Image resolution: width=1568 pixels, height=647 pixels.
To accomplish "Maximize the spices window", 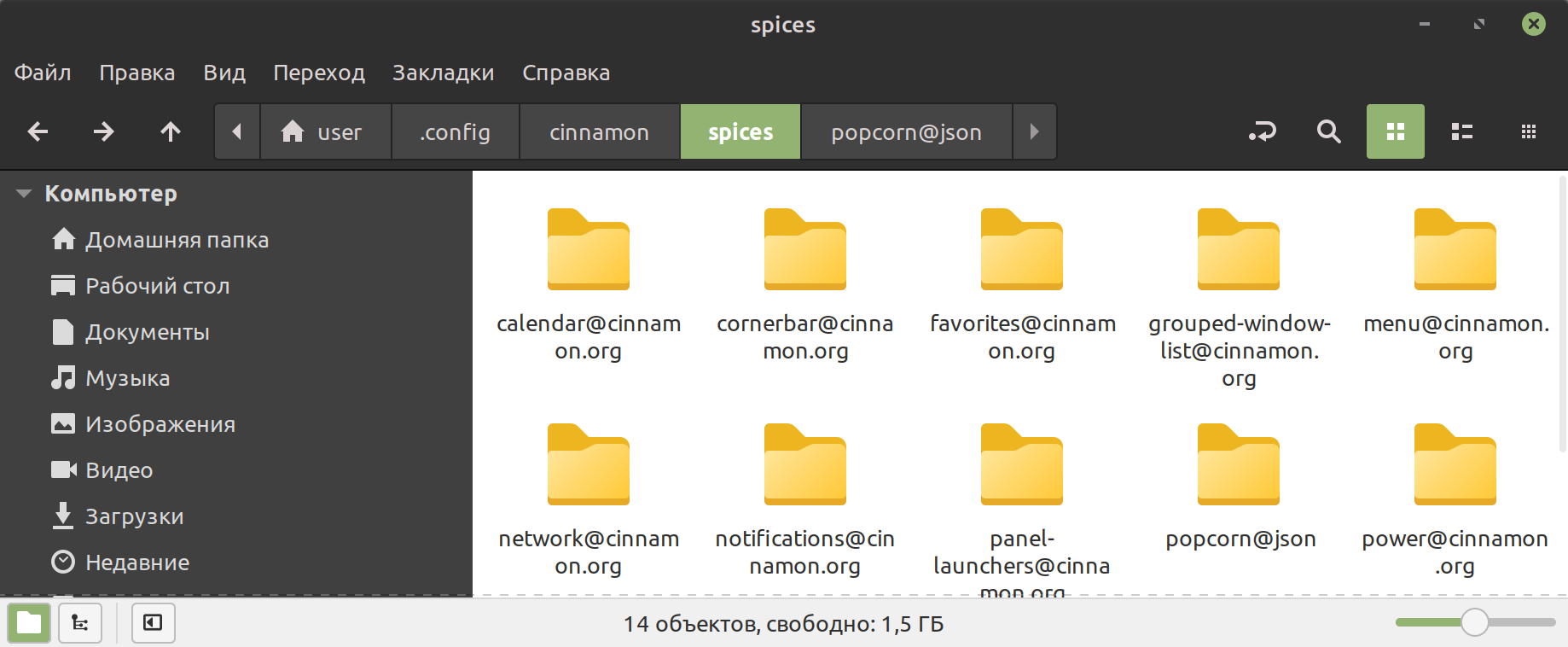I will pyautogui.click(x=1478, y=24).
